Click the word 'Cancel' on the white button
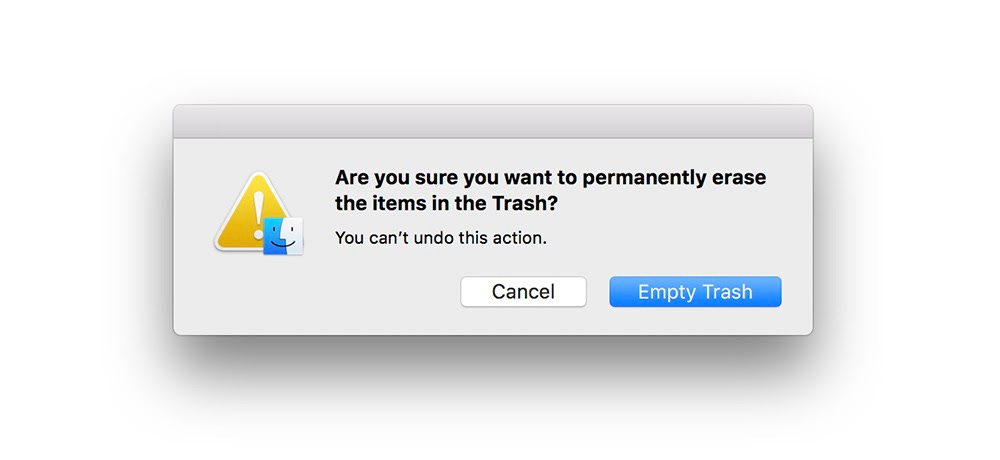 pos(524,292)
